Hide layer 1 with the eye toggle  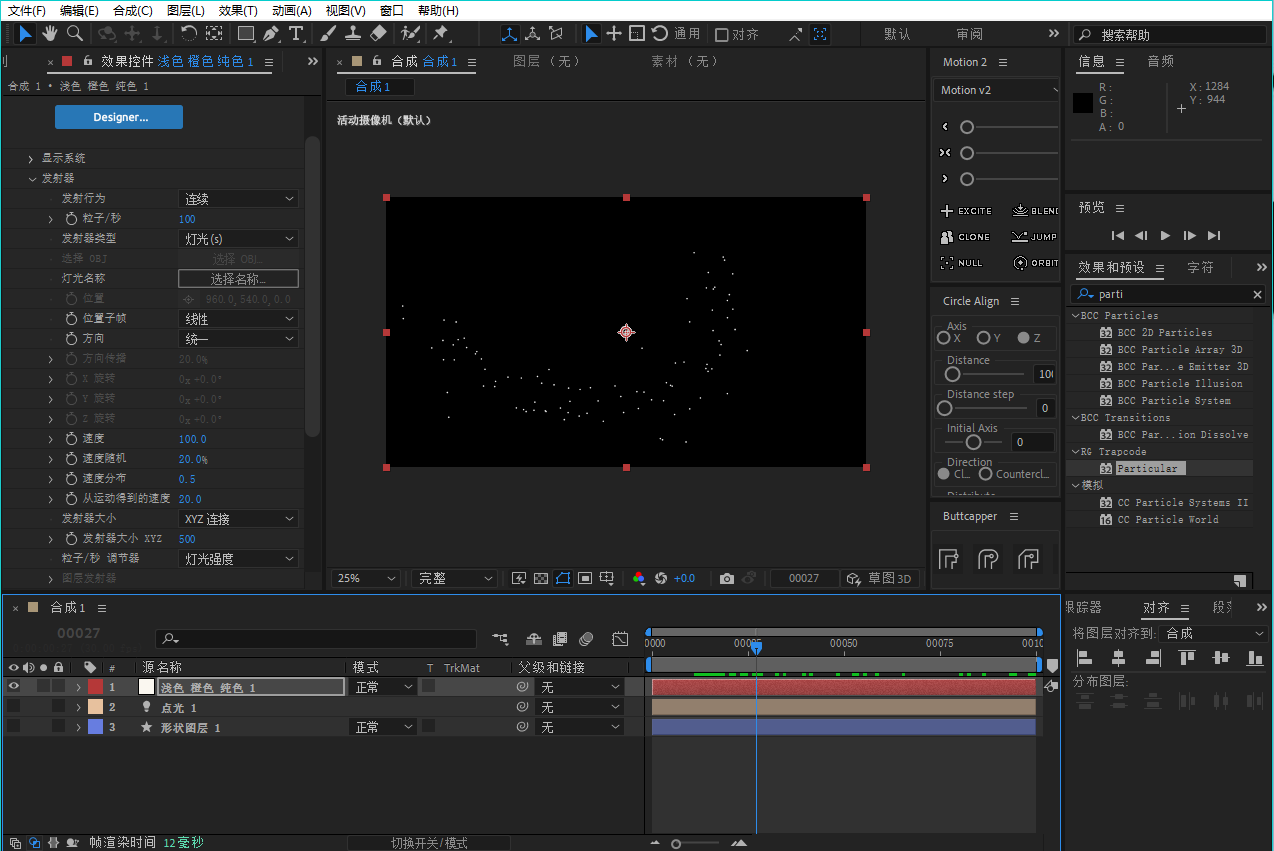coord(14,687)
